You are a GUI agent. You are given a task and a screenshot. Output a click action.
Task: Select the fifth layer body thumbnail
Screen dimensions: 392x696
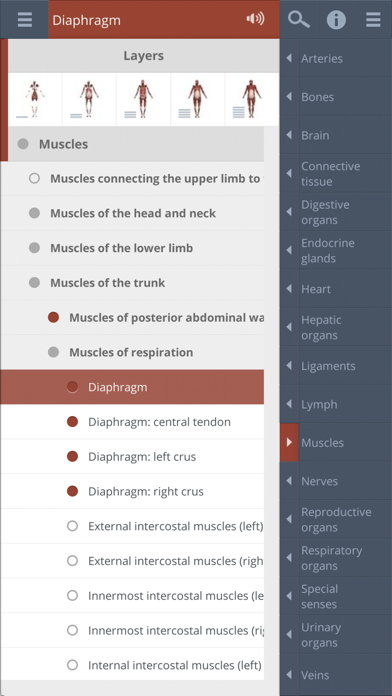252,99
